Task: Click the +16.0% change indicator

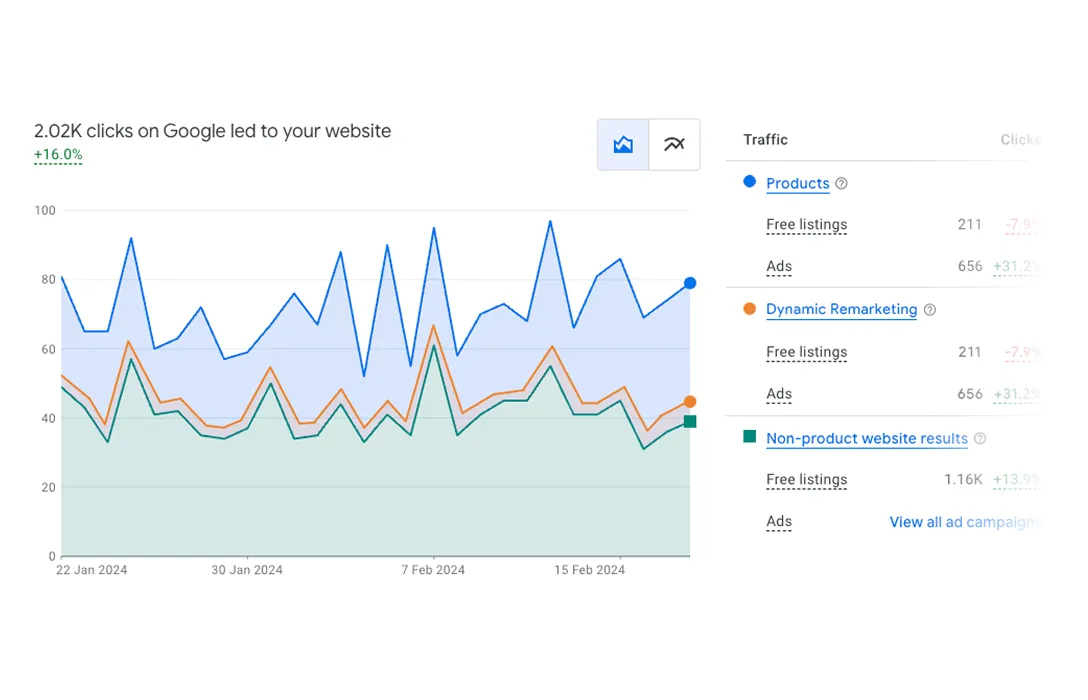Action: coord(58,155)
